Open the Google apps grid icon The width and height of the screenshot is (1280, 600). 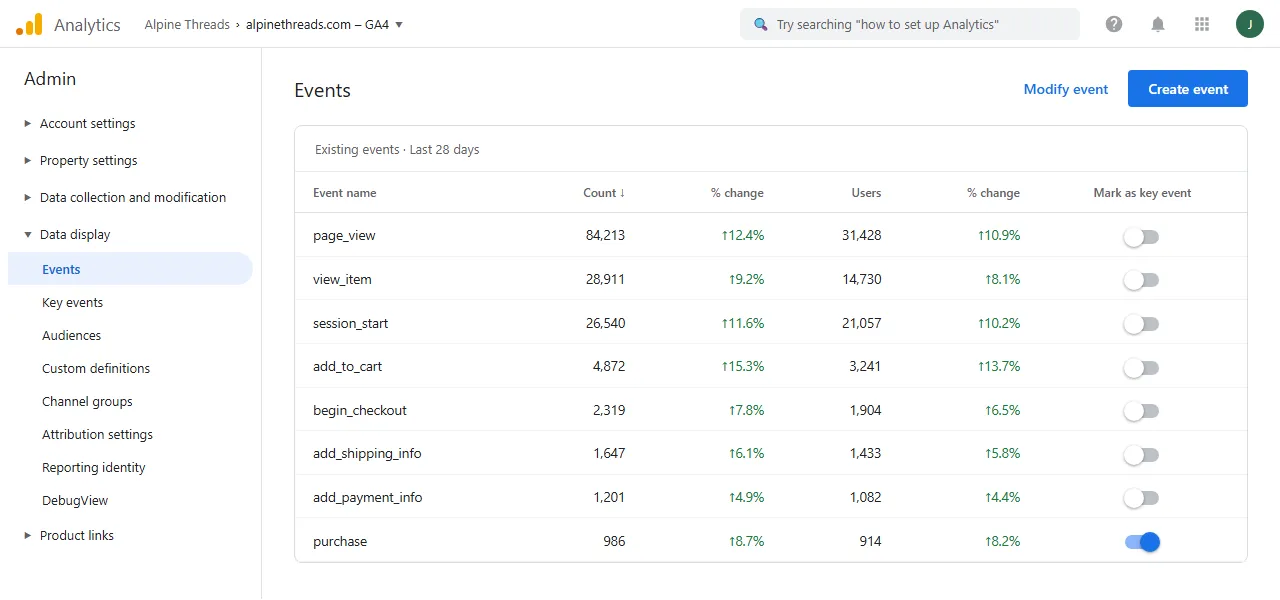(x=1202, y=24)
